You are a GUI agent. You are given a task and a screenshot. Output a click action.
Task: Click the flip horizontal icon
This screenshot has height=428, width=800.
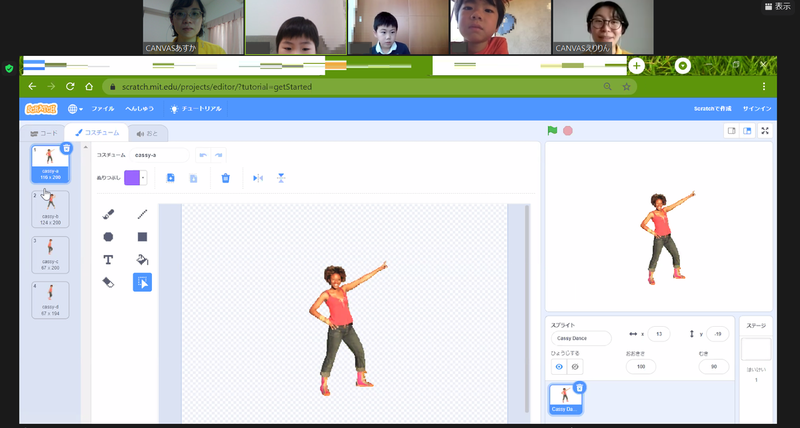click(257, 178)
